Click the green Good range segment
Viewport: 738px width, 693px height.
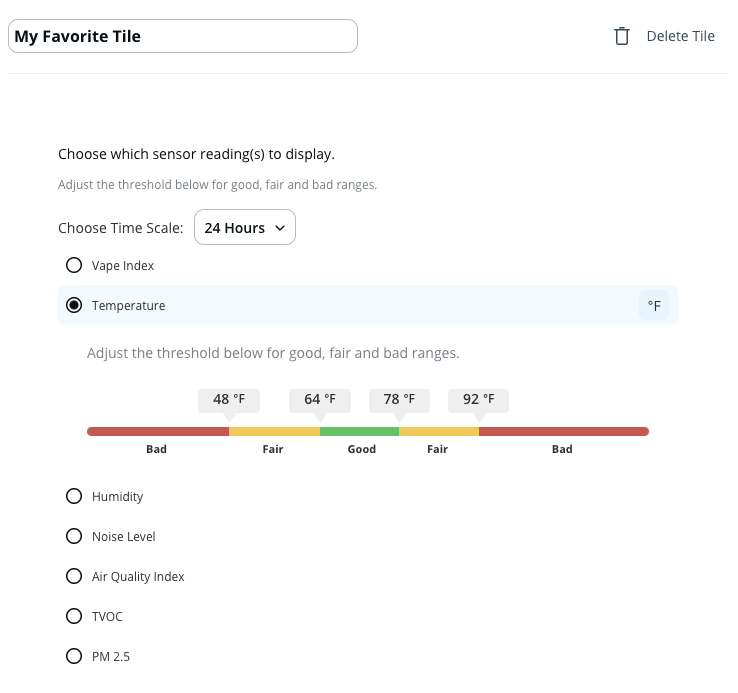[x=359, y=431]
